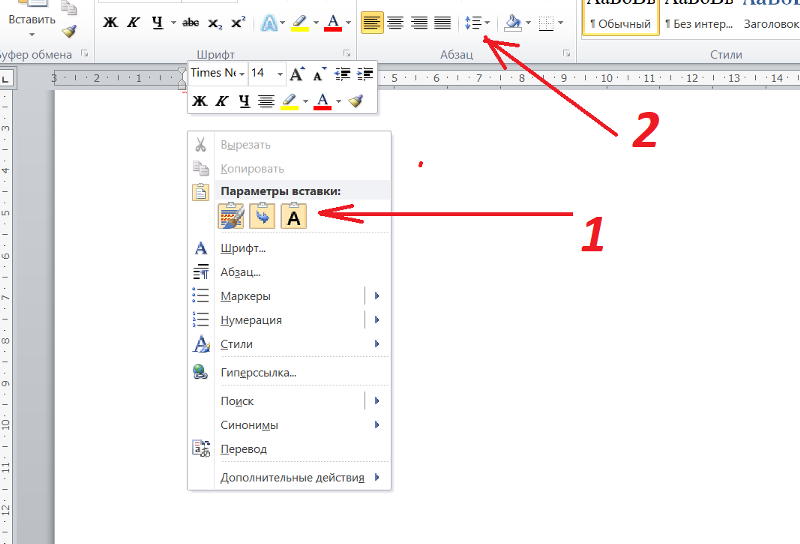This screenshot has width=800, height=544.
Task: Toggle Underline (Ч) in the ribbon
Action: pyautogui.click(x=157, y=23)
